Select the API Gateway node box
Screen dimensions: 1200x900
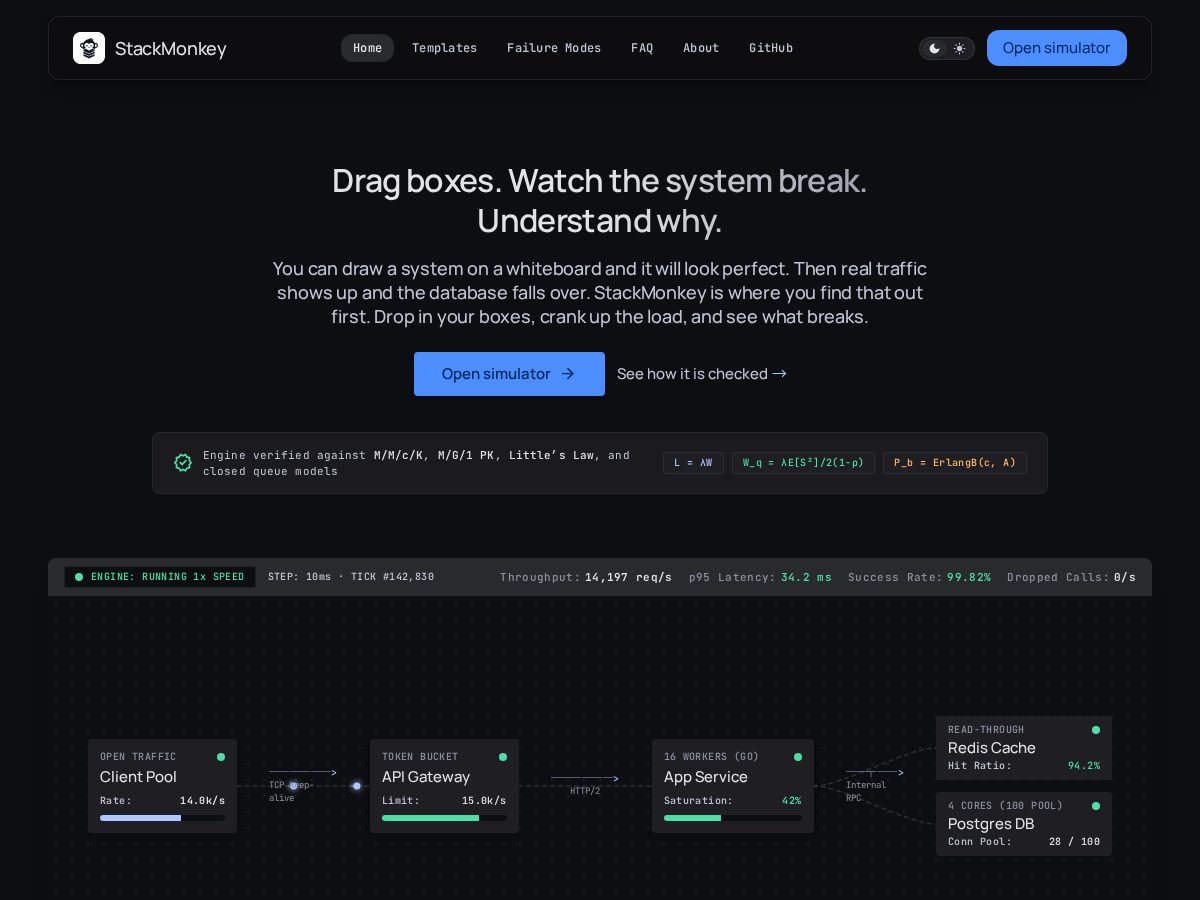coord(444,786)
